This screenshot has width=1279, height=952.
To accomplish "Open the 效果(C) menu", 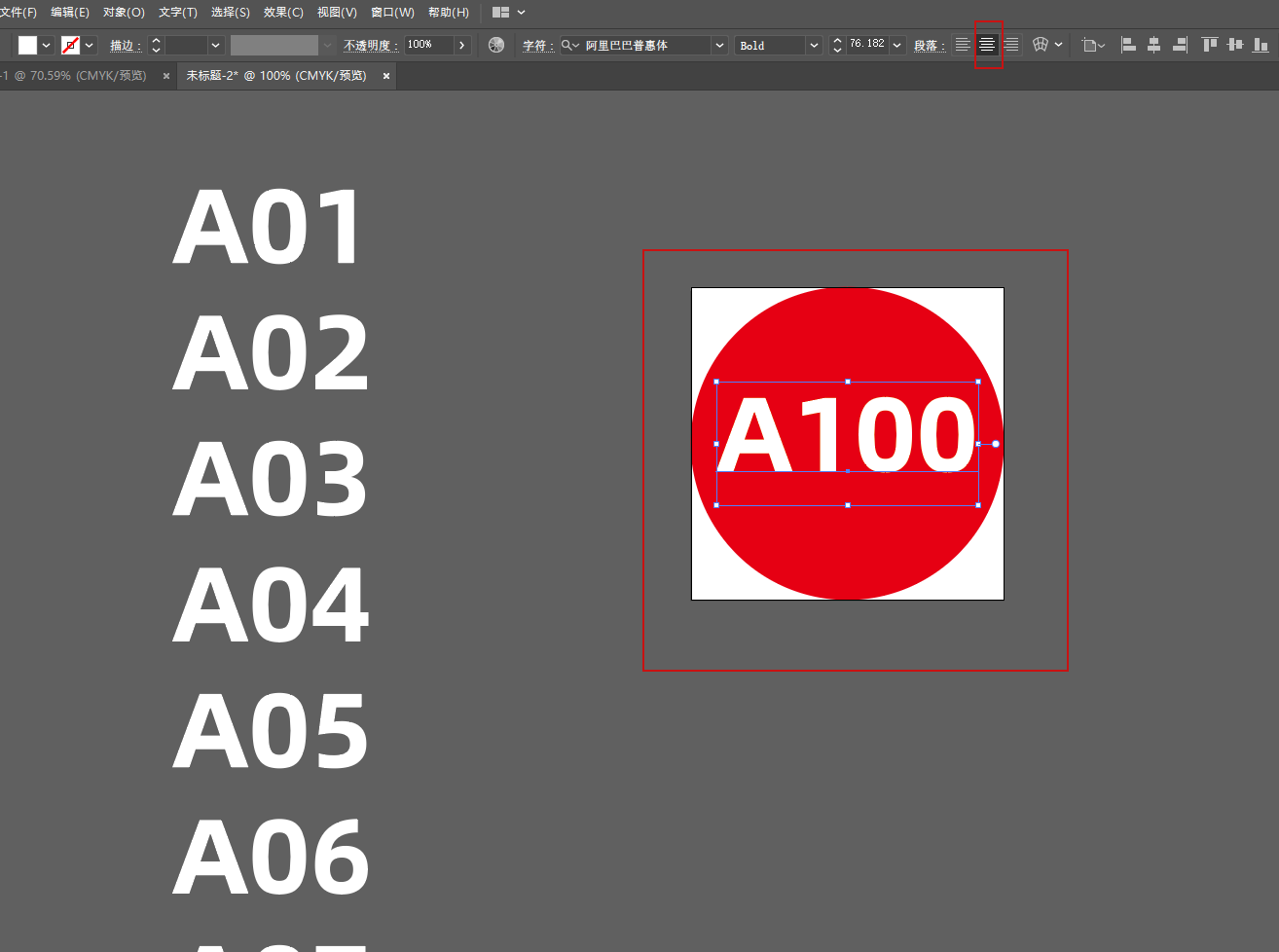I will click(x=283, y=13).
